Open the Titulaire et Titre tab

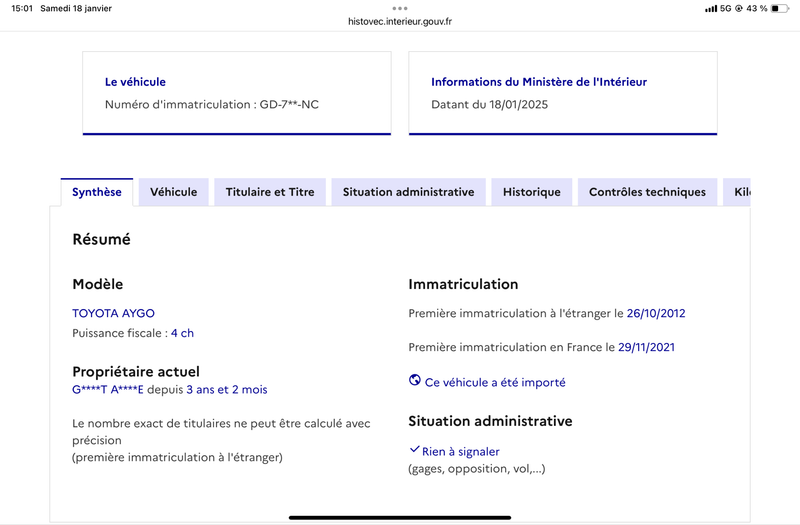click(x=270, y=192)
